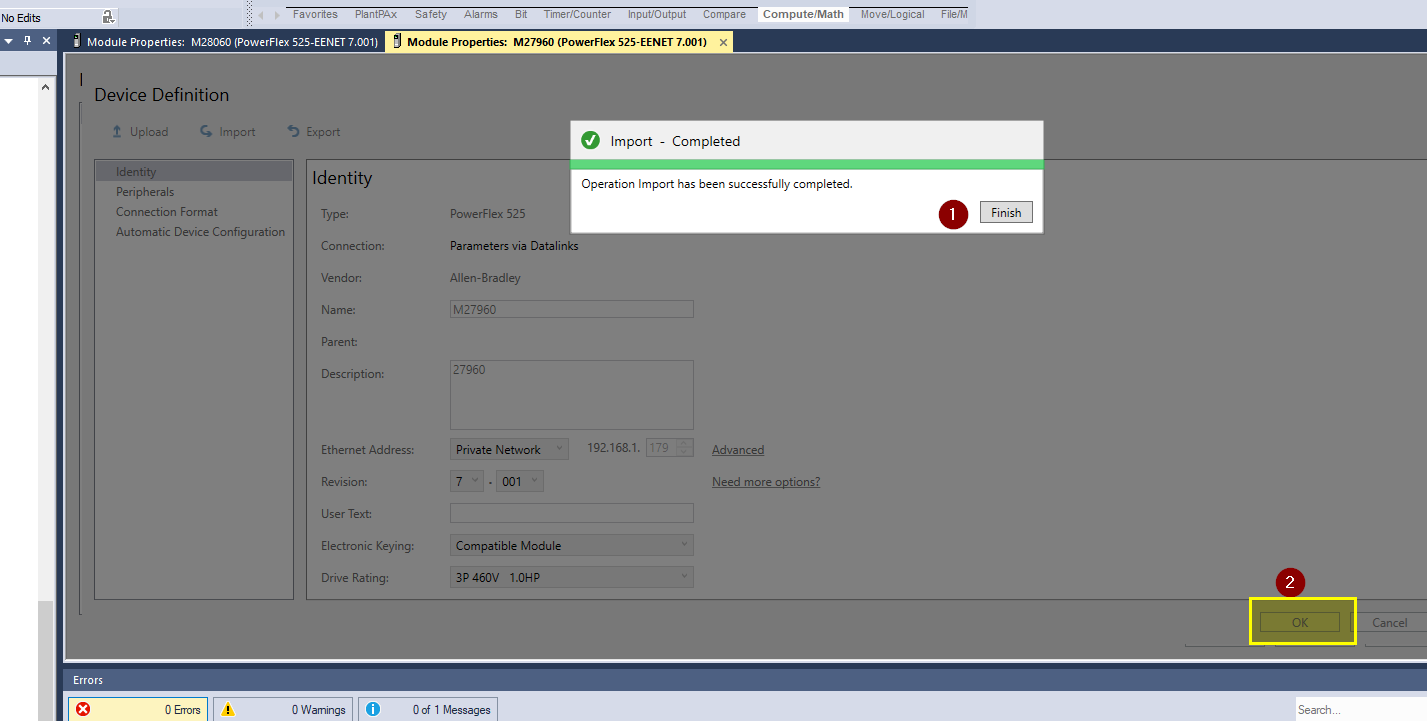Switch to the Favorites instruction tab
This screenshot has width=1427, height=721.
pyautogui.click(x=315, y=14)
